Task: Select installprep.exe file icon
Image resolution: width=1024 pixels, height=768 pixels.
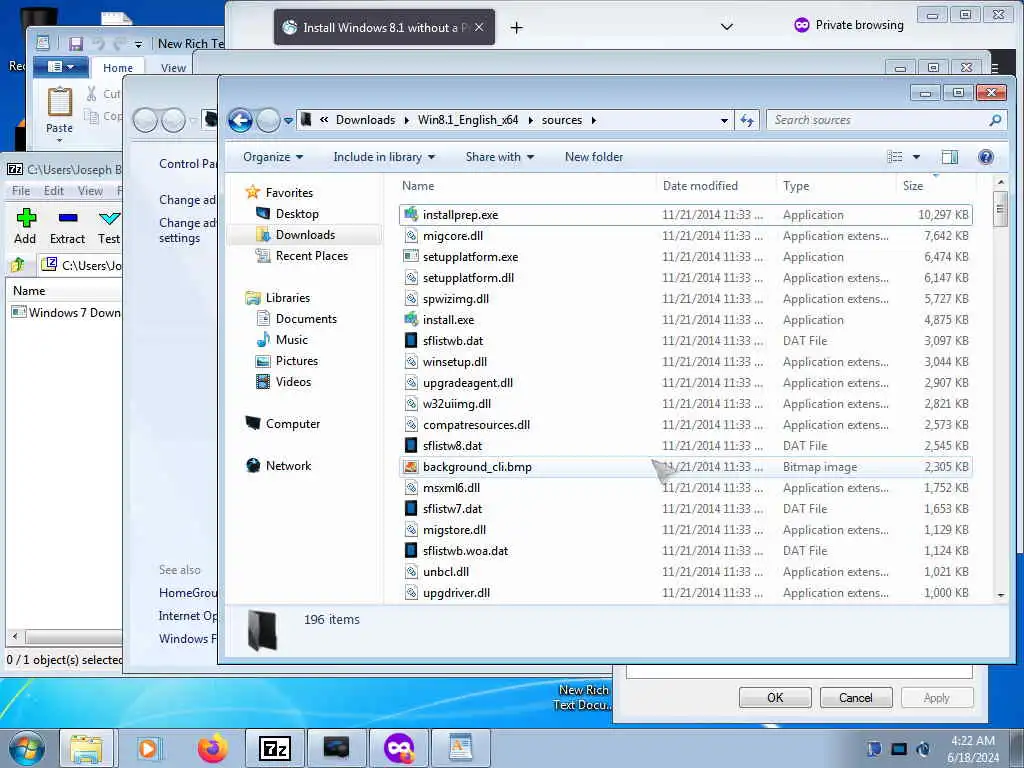Action: tap(411, 214)
